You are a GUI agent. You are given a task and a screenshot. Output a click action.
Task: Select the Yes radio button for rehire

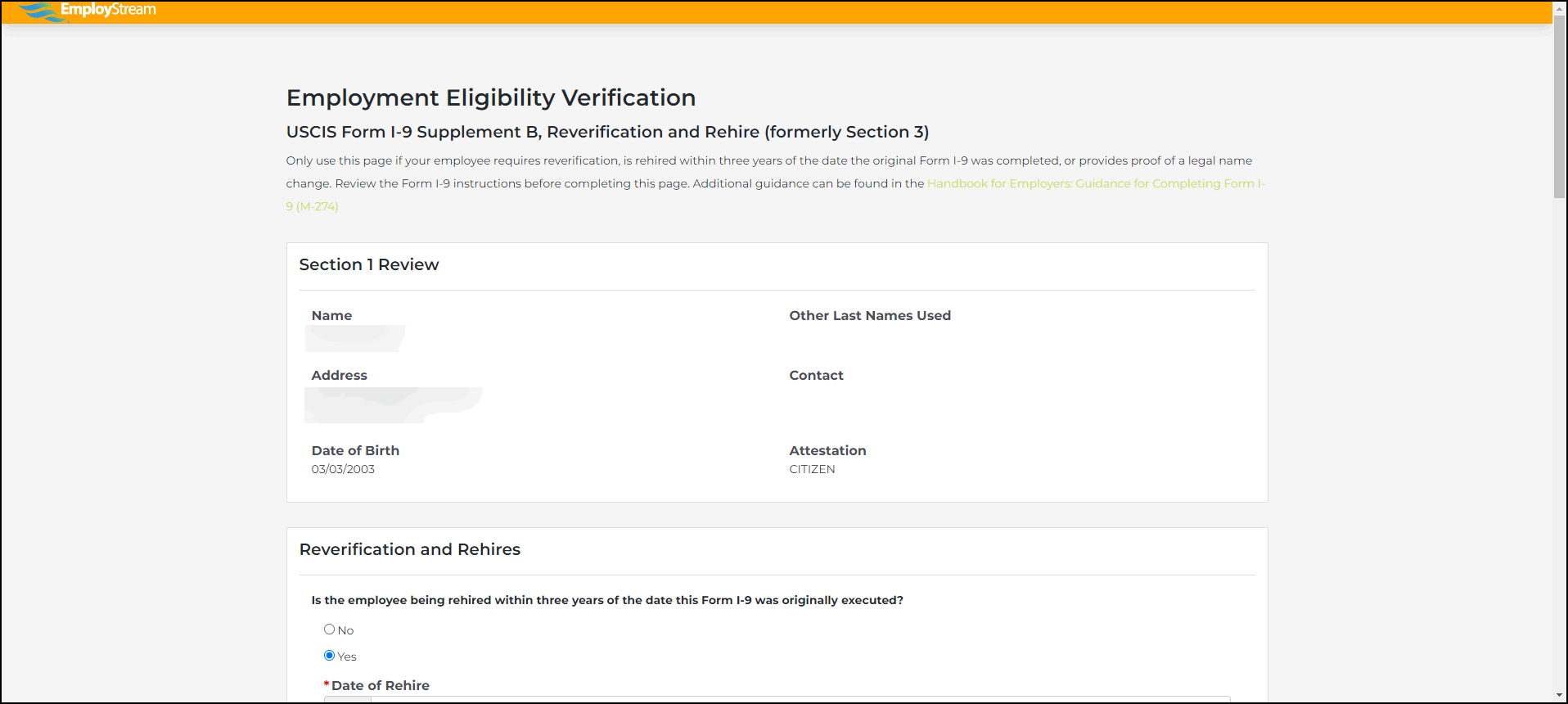[329, 656]
